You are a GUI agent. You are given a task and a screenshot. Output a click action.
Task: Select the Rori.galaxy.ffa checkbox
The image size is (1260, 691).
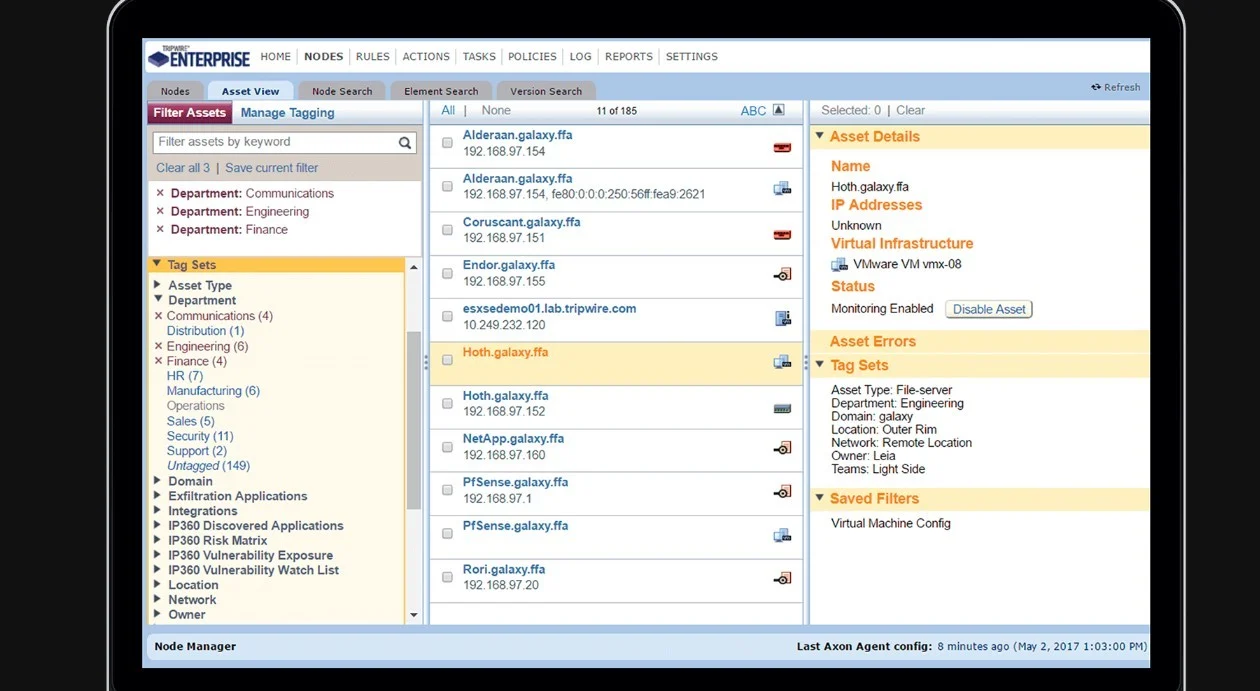click(447, 578)
